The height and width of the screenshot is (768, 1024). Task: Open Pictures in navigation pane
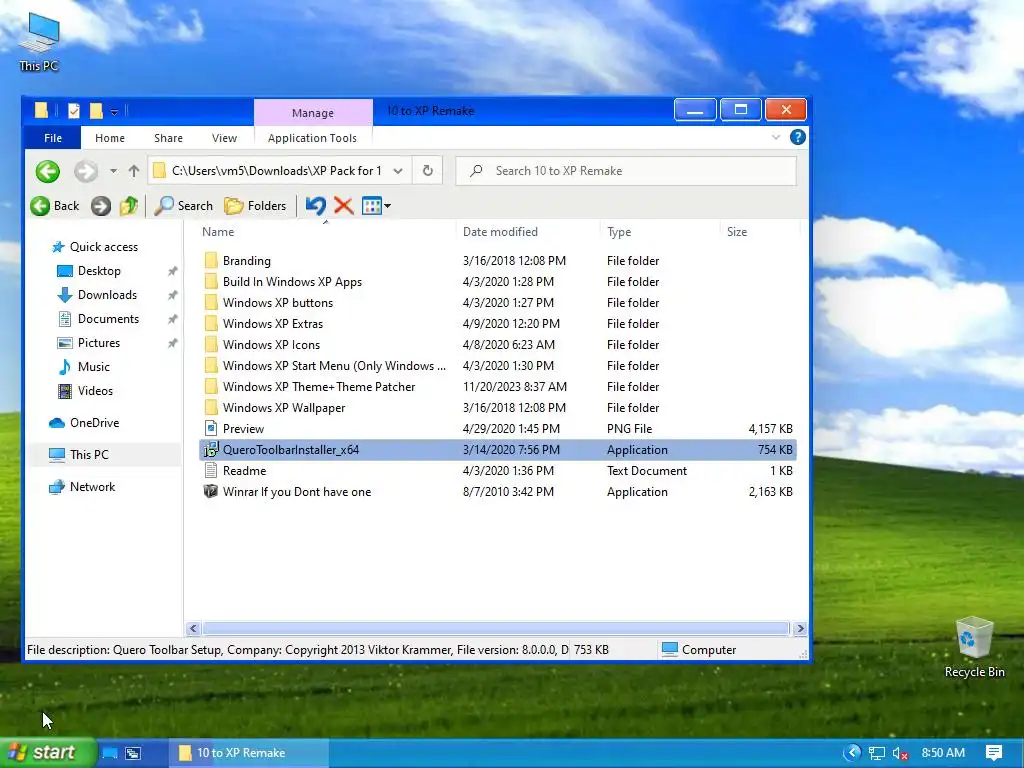(x=89, y=343)
